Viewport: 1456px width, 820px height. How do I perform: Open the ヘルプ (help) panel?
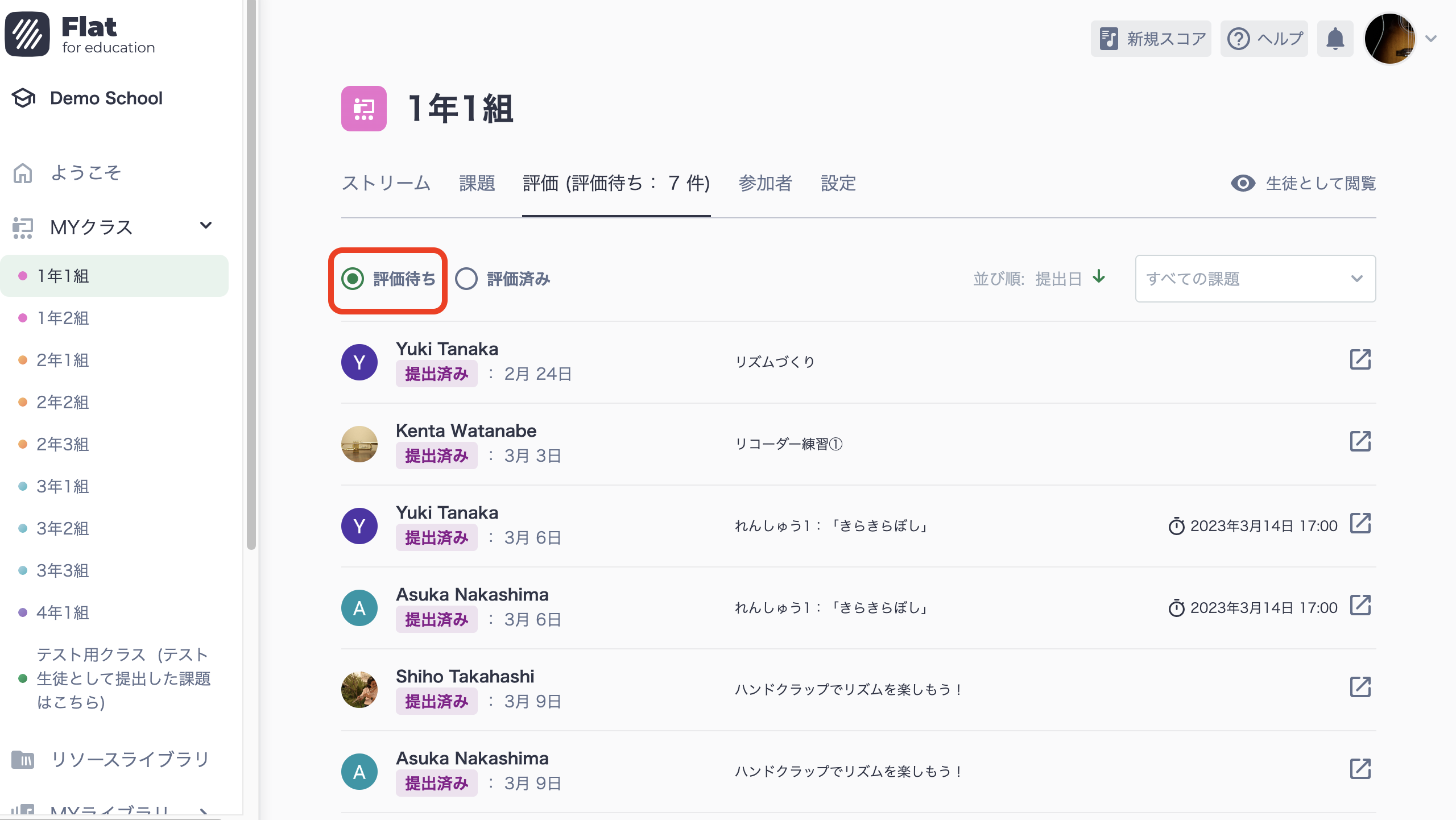pos(1263,38)
